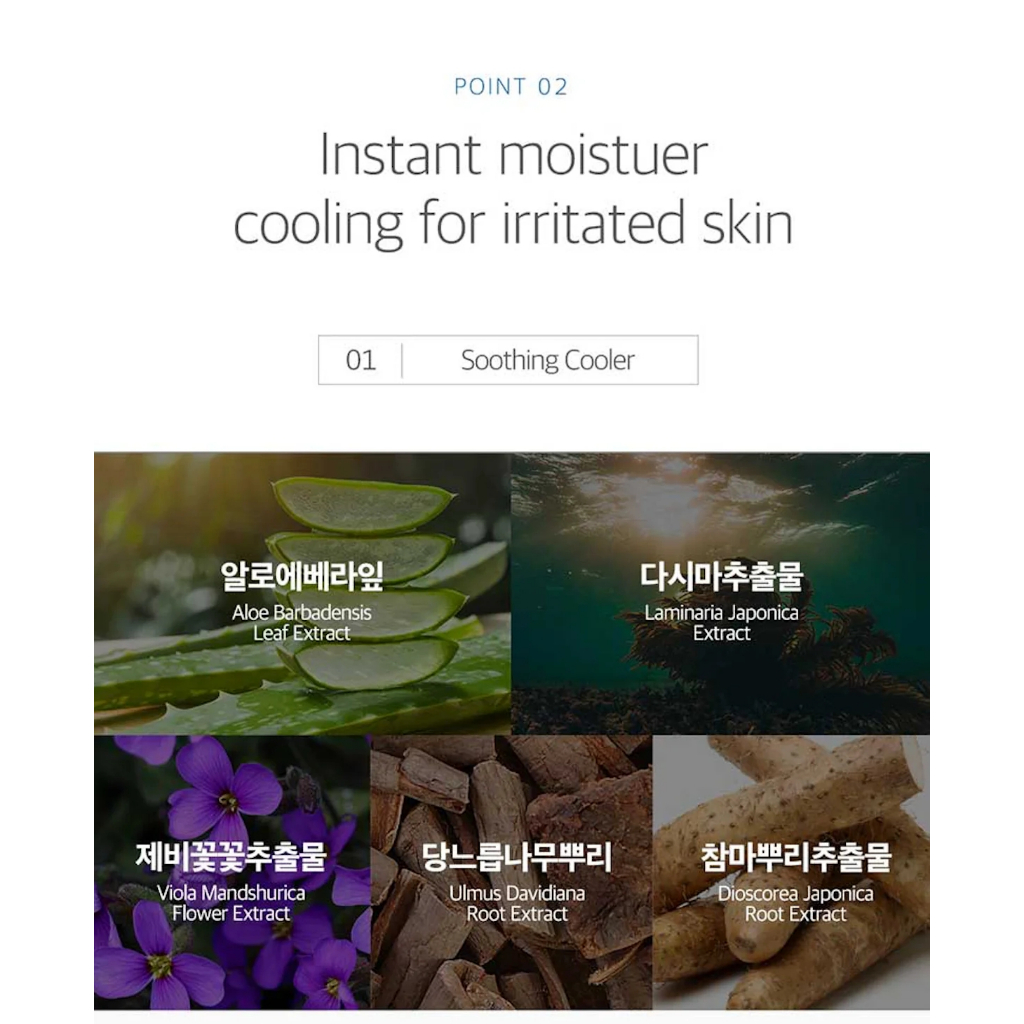Open the elm bark pieces image

tap(511, 872)
